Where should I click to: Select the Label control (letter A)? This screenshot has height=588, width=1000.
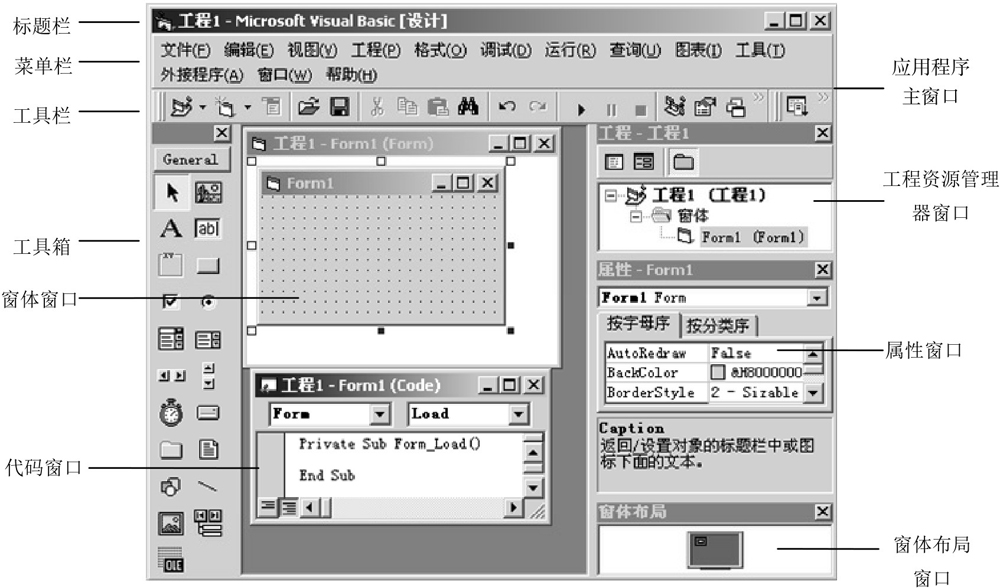(170, 228)
